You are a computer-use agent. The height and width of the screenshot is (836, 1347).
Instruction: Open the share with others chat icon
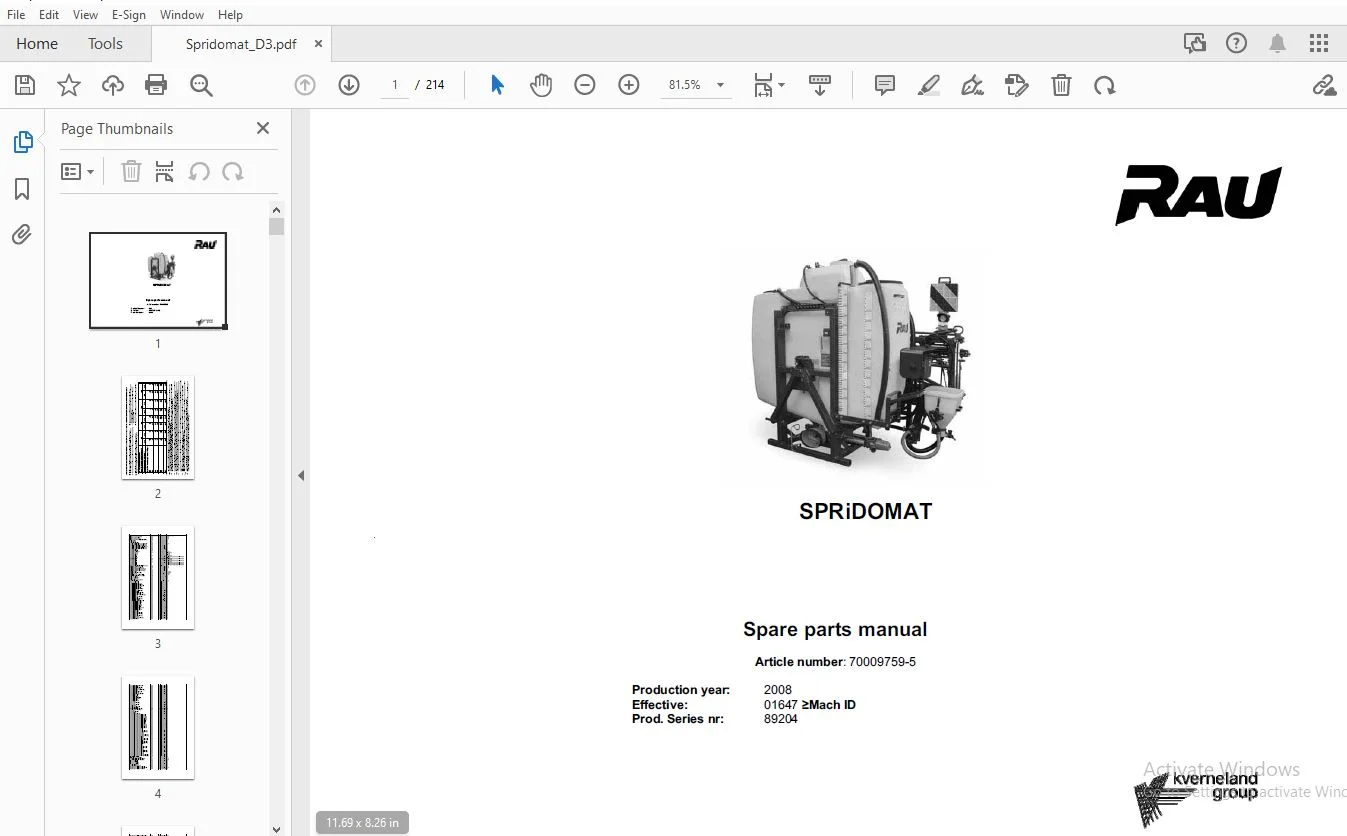coord(1194,43)
